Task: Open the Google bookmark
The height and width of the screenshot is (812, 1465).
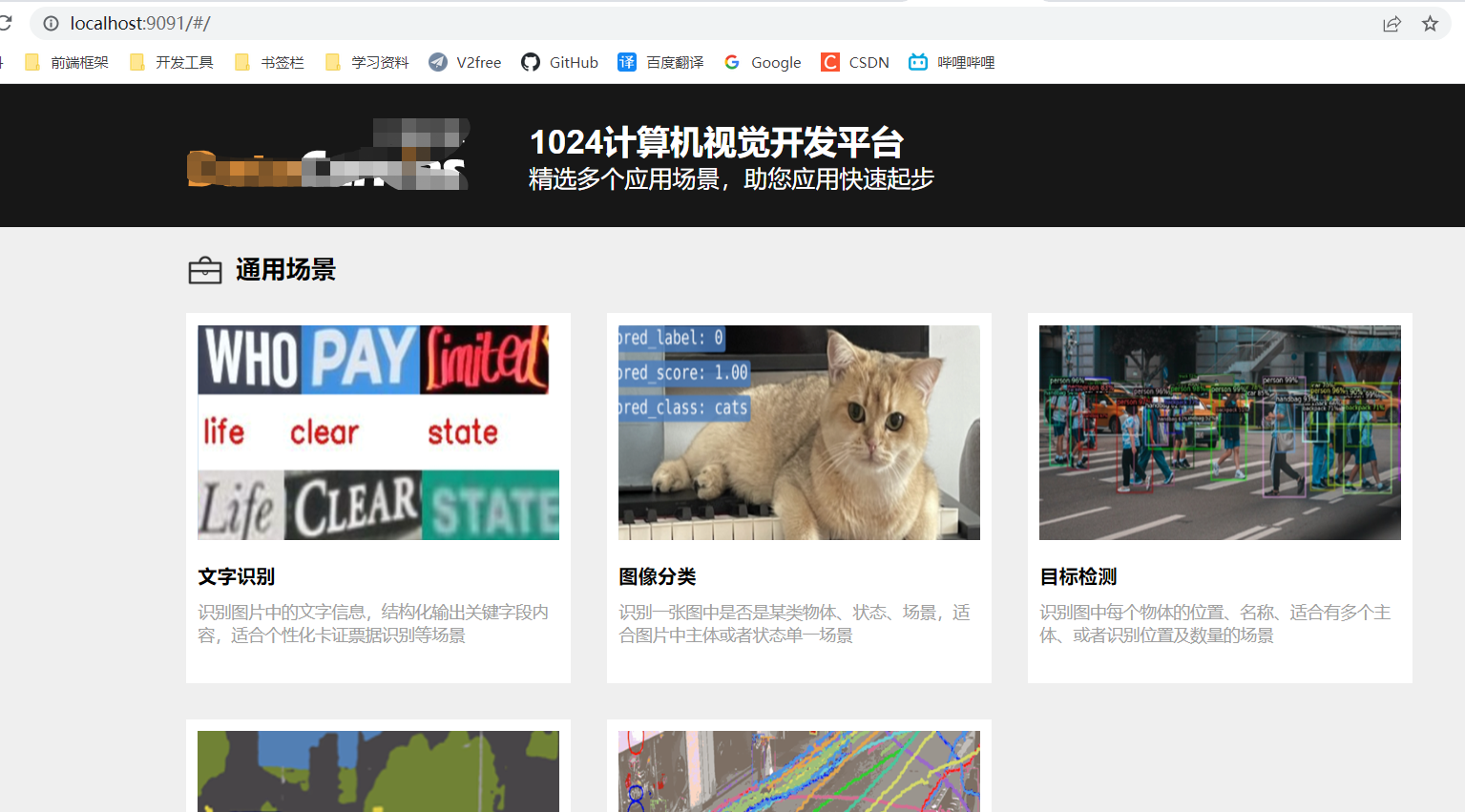Action: tap(762, 62)
